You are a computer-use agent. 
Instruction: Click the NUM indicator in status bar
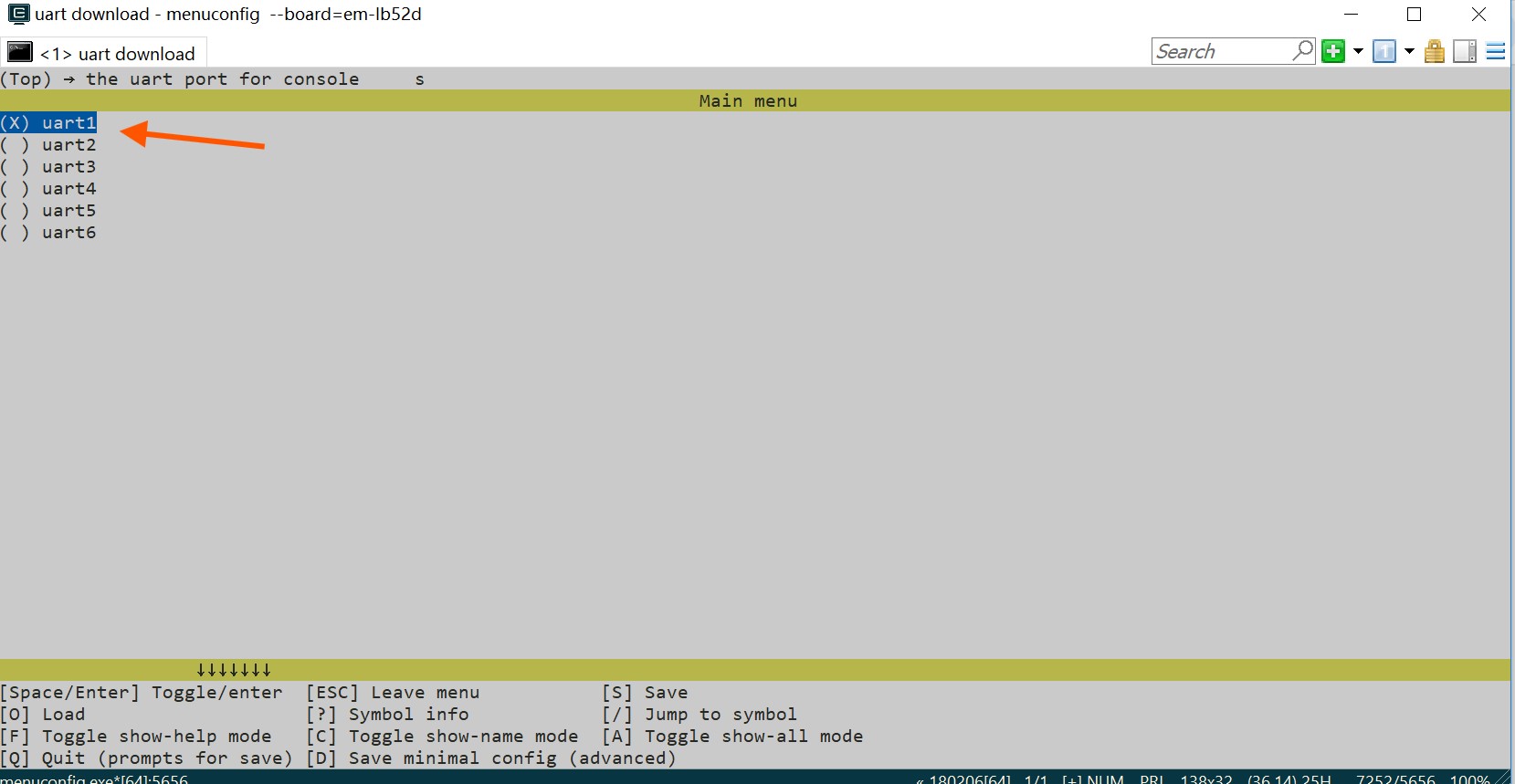coord(1104,779)
